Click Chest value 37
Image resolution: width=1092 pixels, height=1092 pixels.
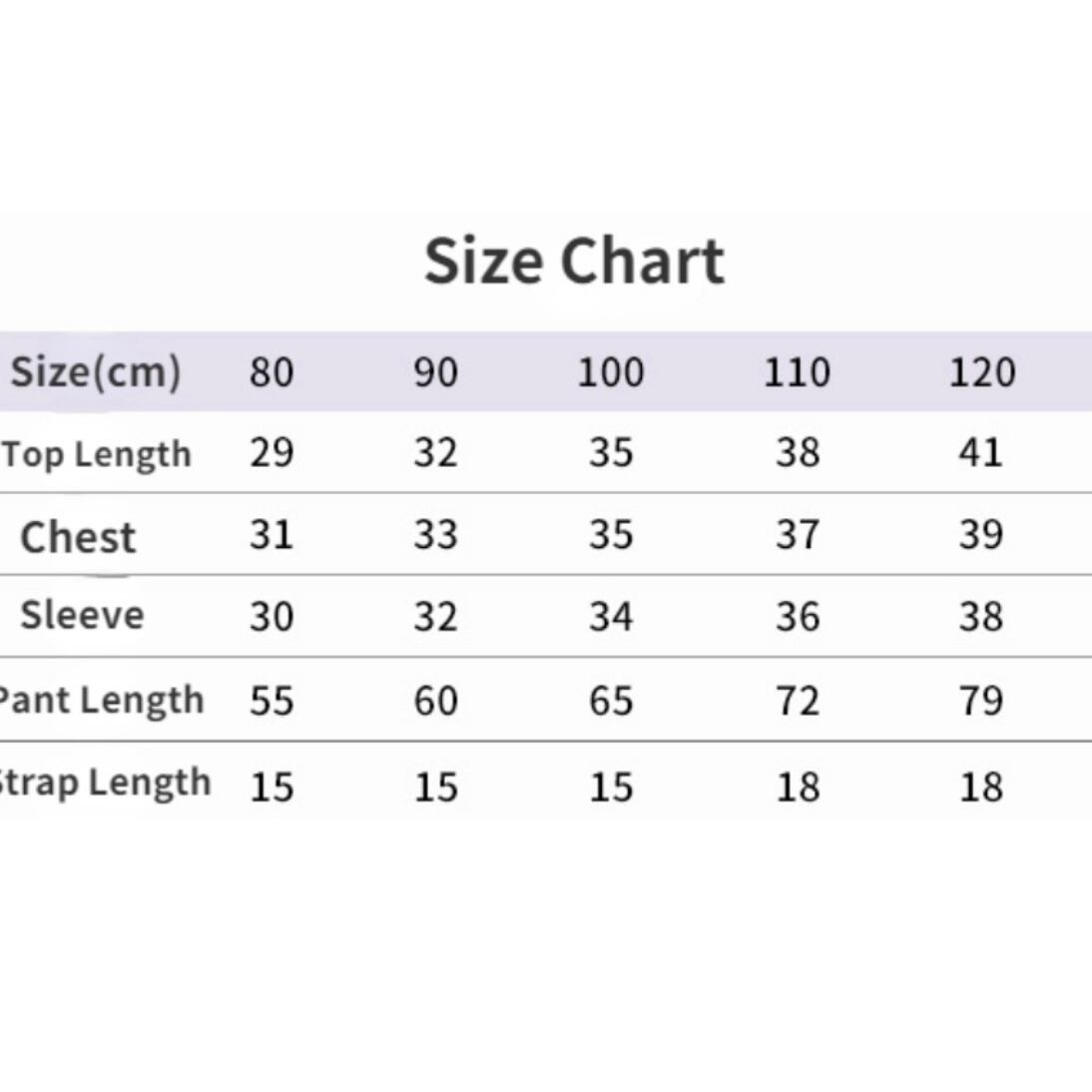(x=797, y=535)
